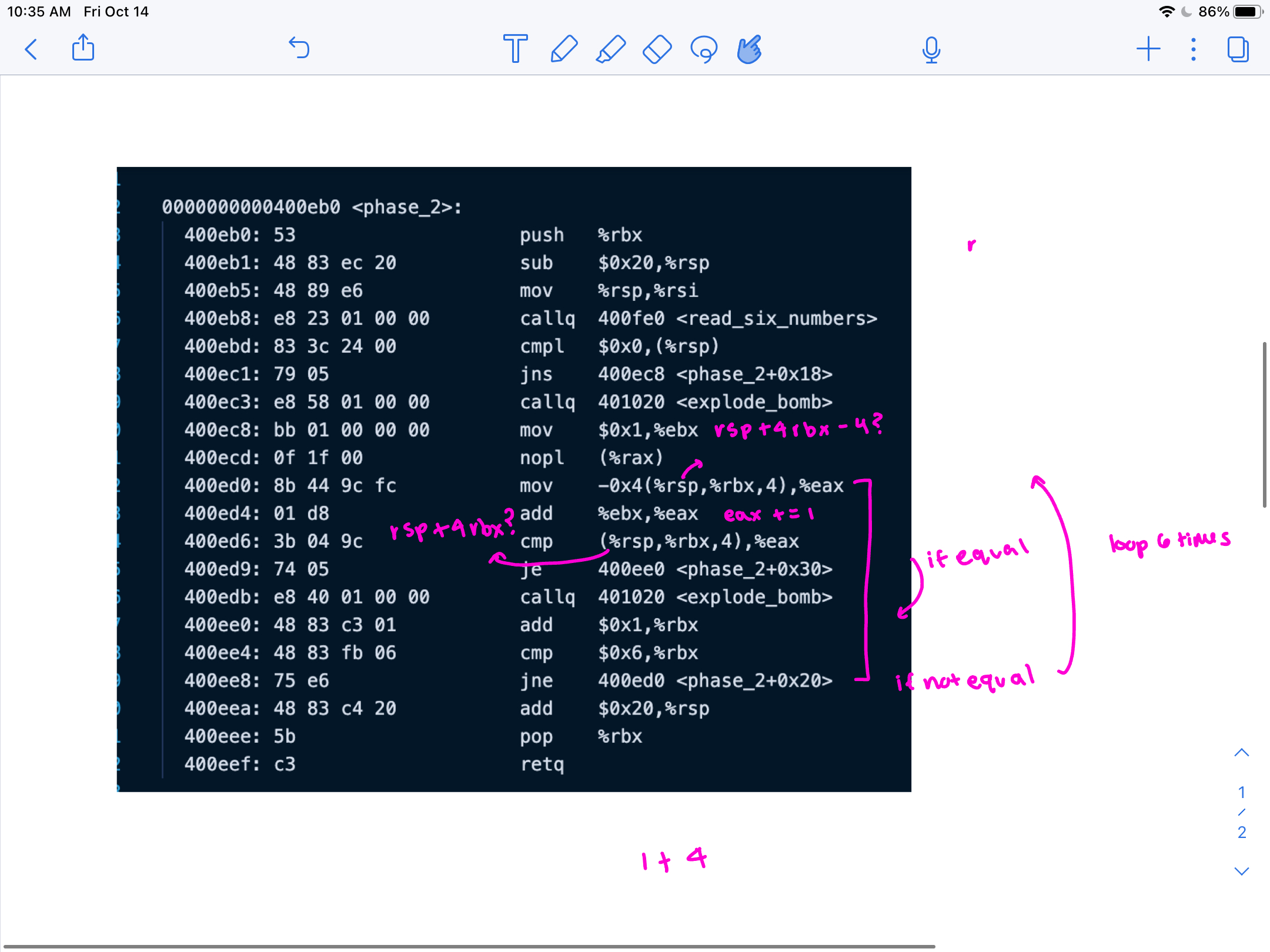
Task: Select the Eraser tool
Action: tap(657, 49)
